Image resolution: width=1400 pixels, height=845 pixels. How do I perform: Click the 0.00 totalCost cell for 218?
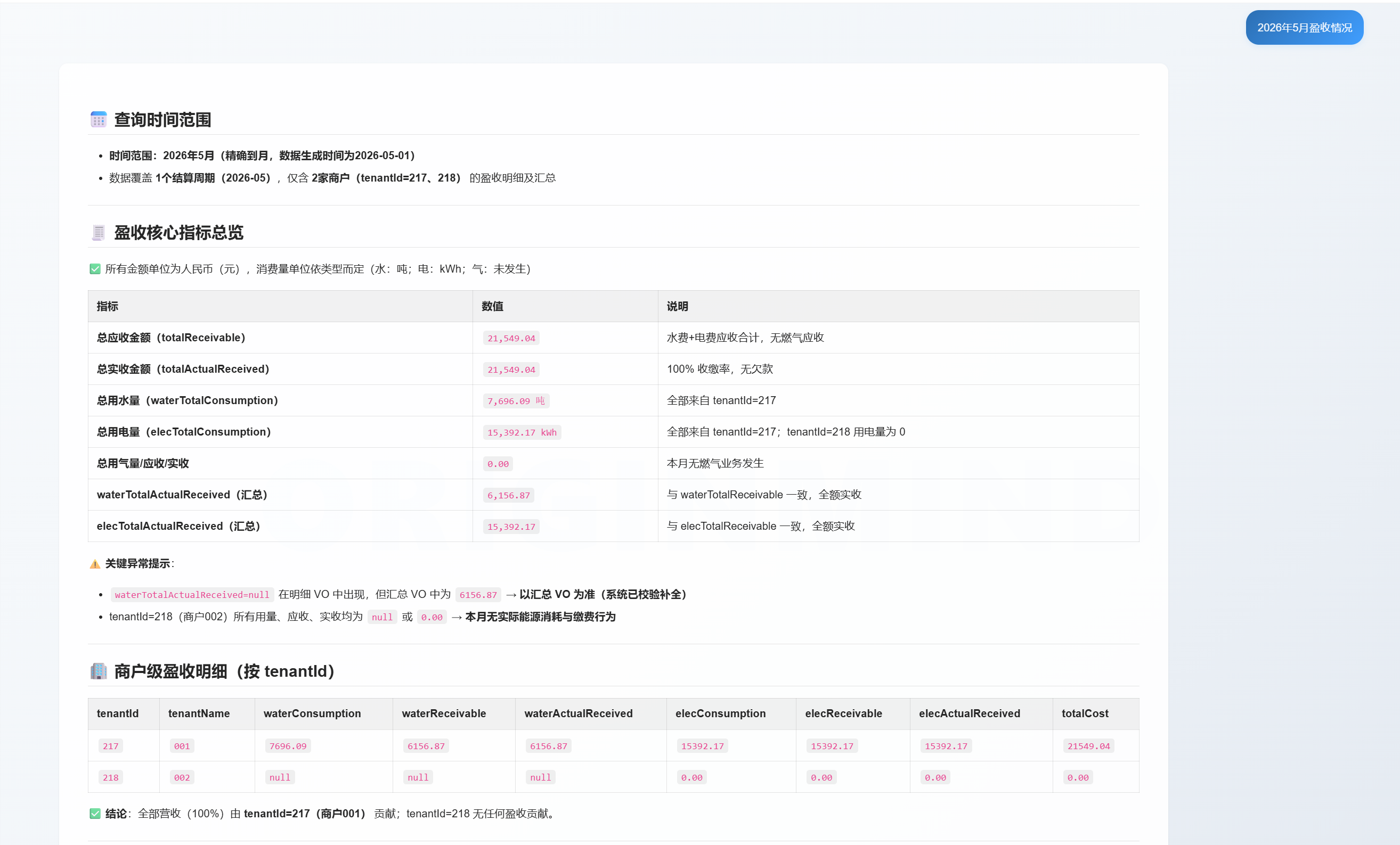(1077, 777)
